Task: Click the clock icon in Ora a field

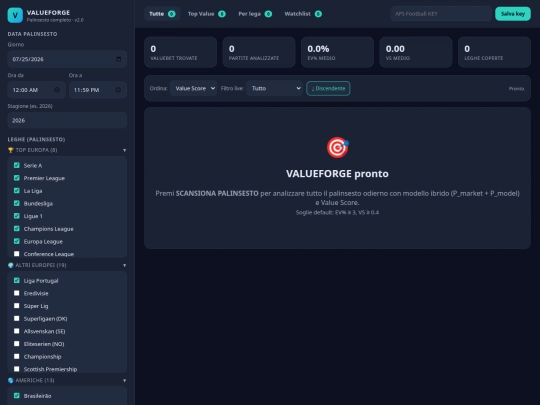Action: click(118, 90)
